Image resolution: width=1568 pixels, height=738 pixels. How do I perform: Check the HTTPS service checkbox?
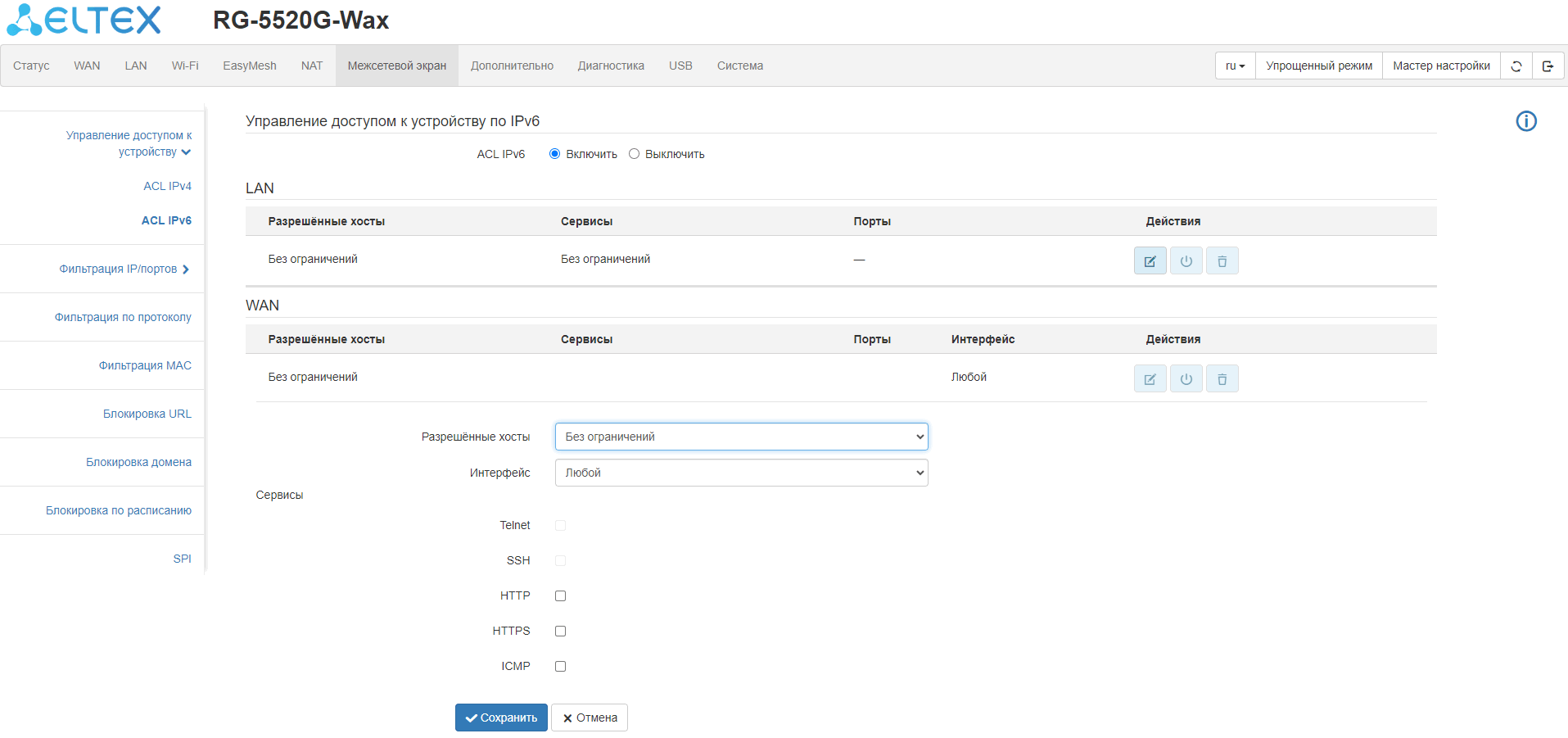560,632
